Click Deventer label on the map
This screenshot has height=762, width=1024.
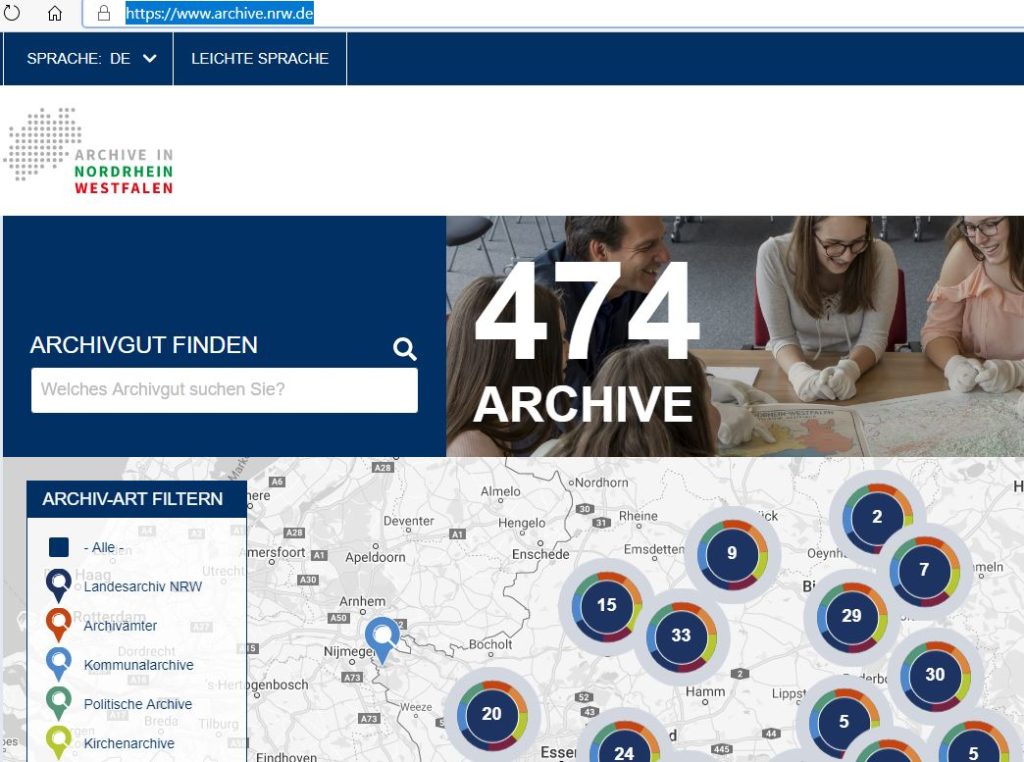[409, 521]
